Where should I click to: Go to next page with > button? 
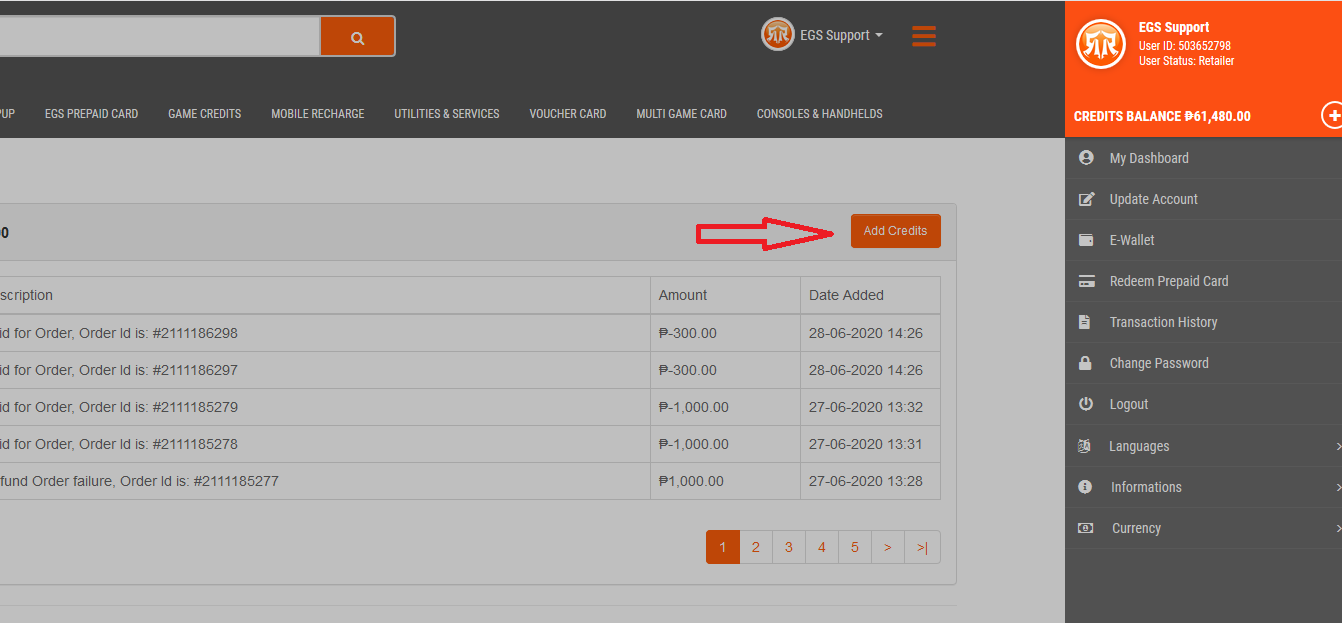[888, 547]
